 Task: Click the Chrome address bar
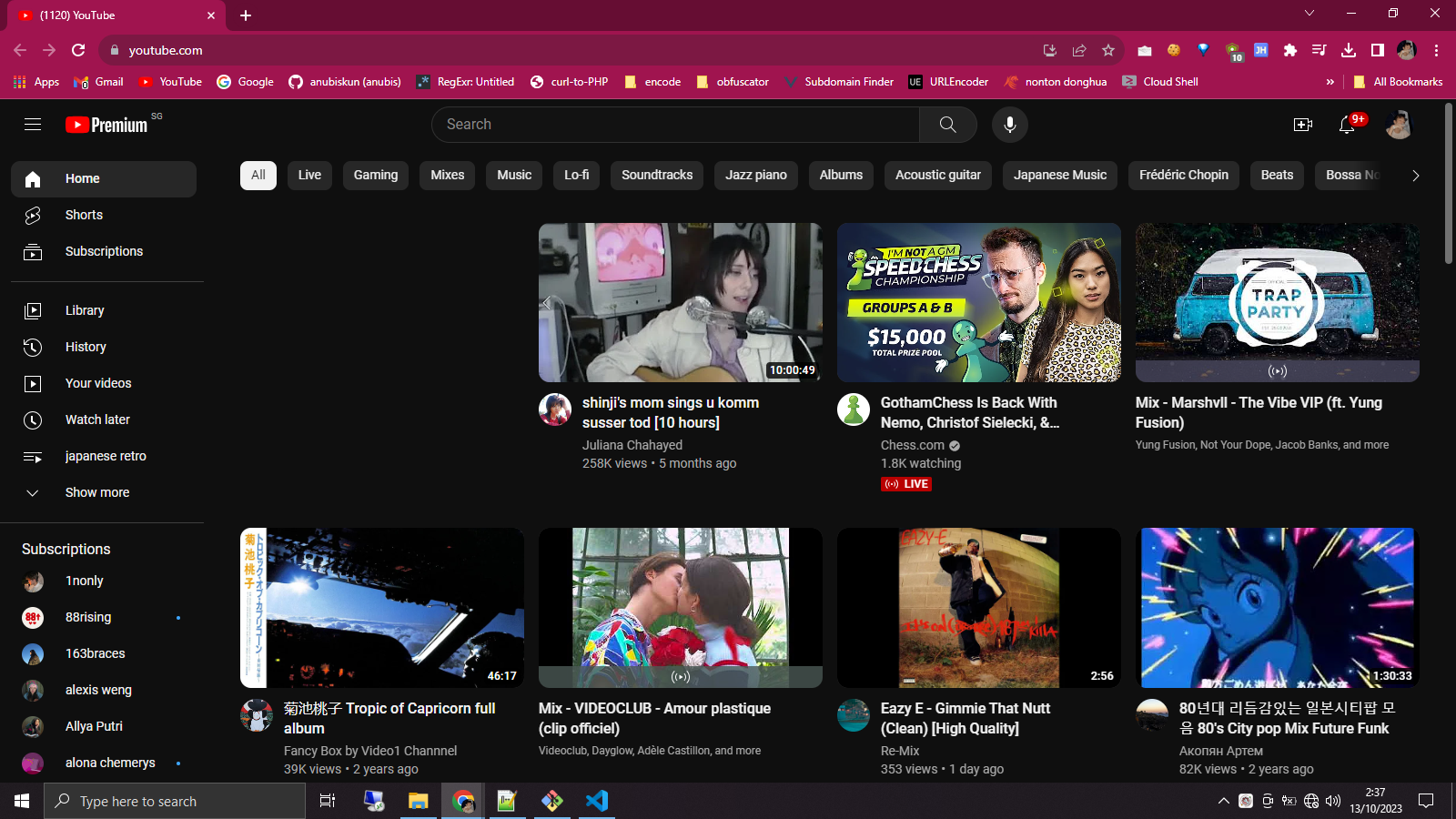click(582, 50)
